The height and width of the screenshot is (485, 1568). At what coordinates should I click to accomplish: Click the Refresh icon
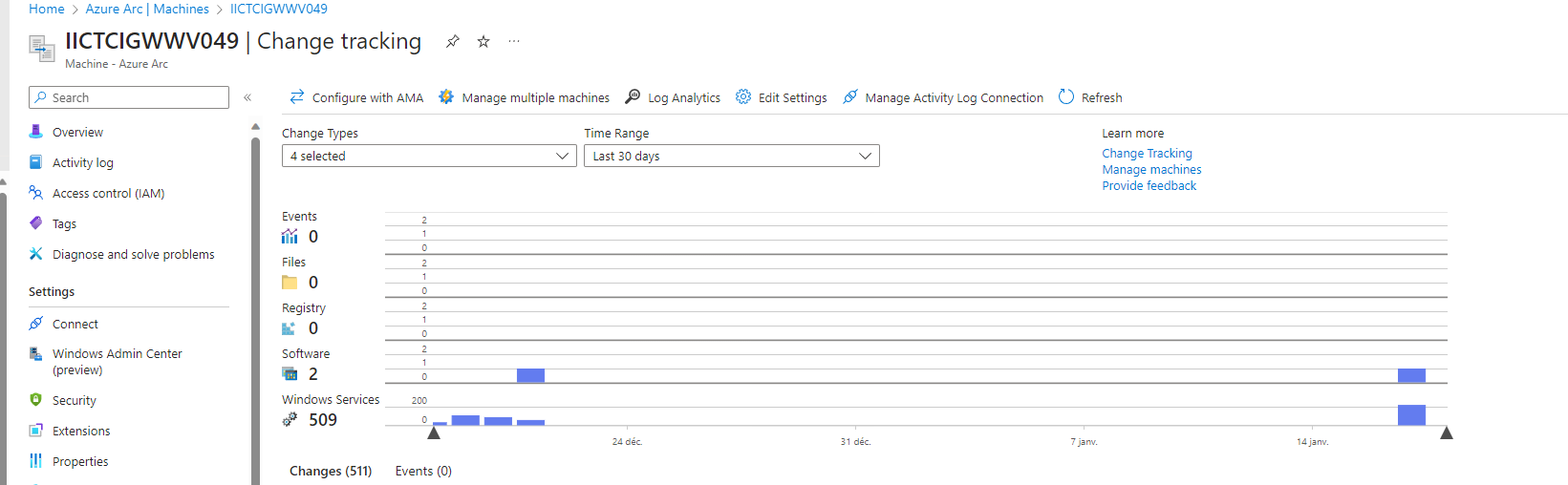[x=1066, y=96]
